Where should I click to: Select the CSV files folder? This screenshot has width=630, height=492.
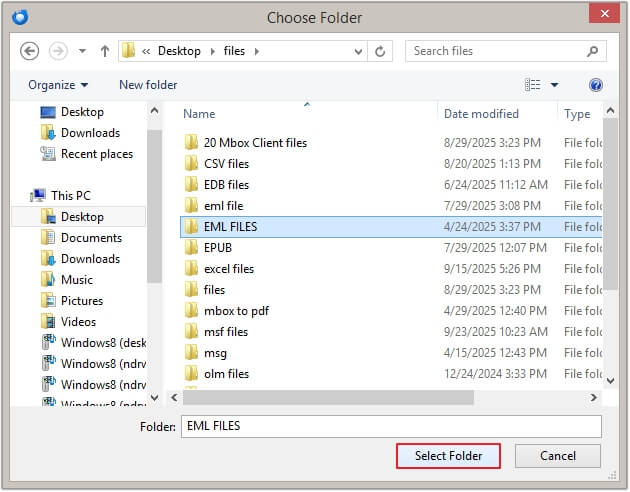(226, 164)
